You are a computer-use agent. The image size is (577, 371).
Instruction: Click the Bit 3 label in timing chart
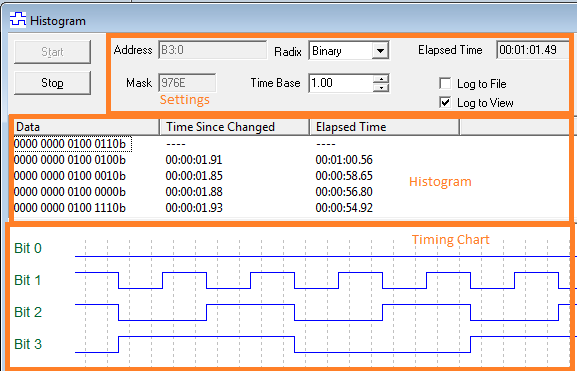(x=28, y=344)
